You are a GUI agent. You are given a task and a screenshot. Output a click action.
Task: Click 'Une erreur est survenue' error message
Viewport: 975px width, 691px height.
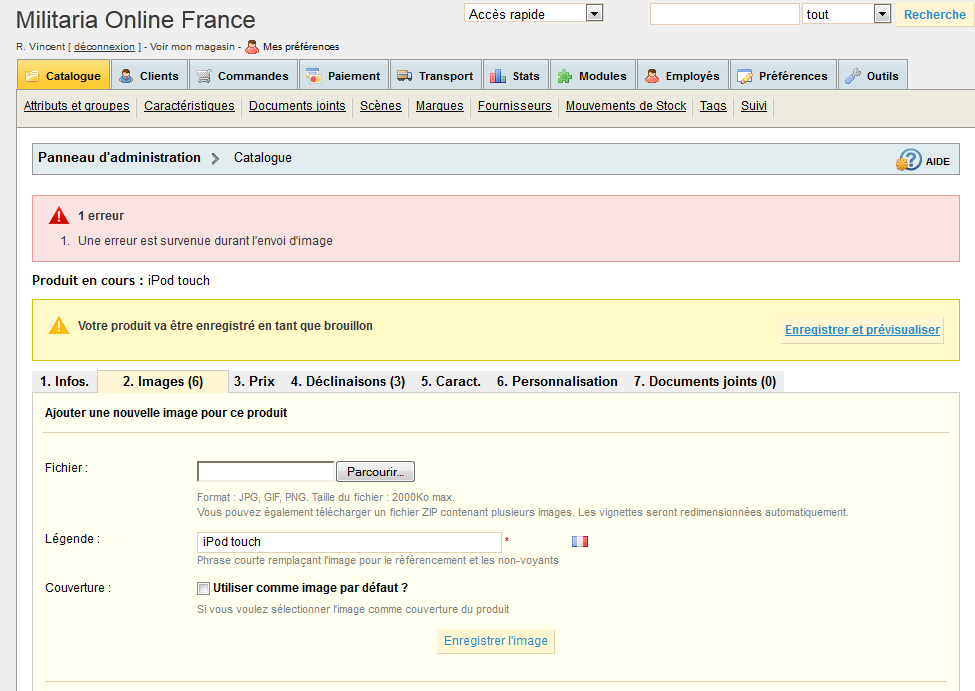205,241
